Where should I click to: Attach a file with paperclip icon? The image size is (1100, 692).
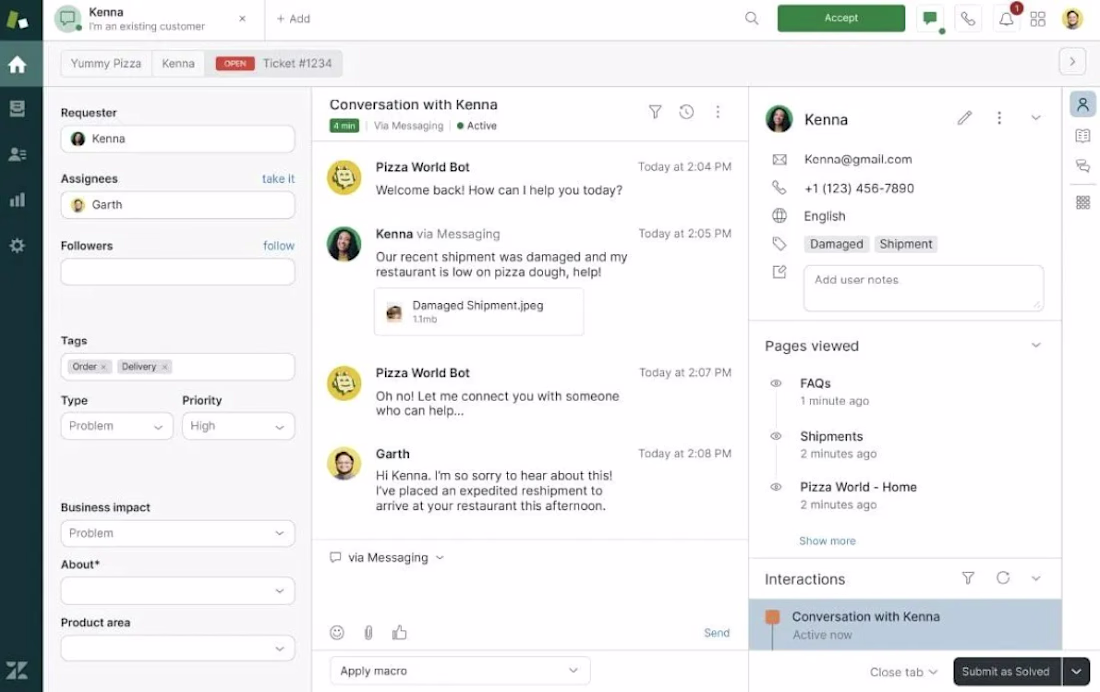pos(368,632)
